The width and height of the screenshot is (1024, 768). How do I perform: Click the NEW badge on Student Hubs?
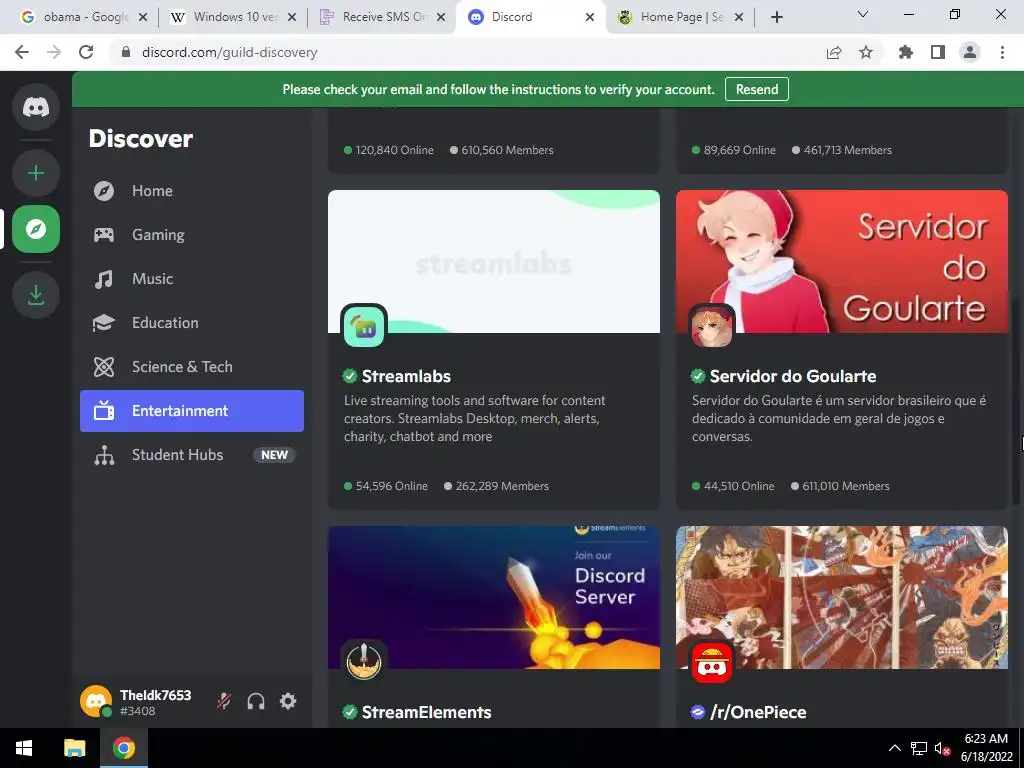[274, 455]
